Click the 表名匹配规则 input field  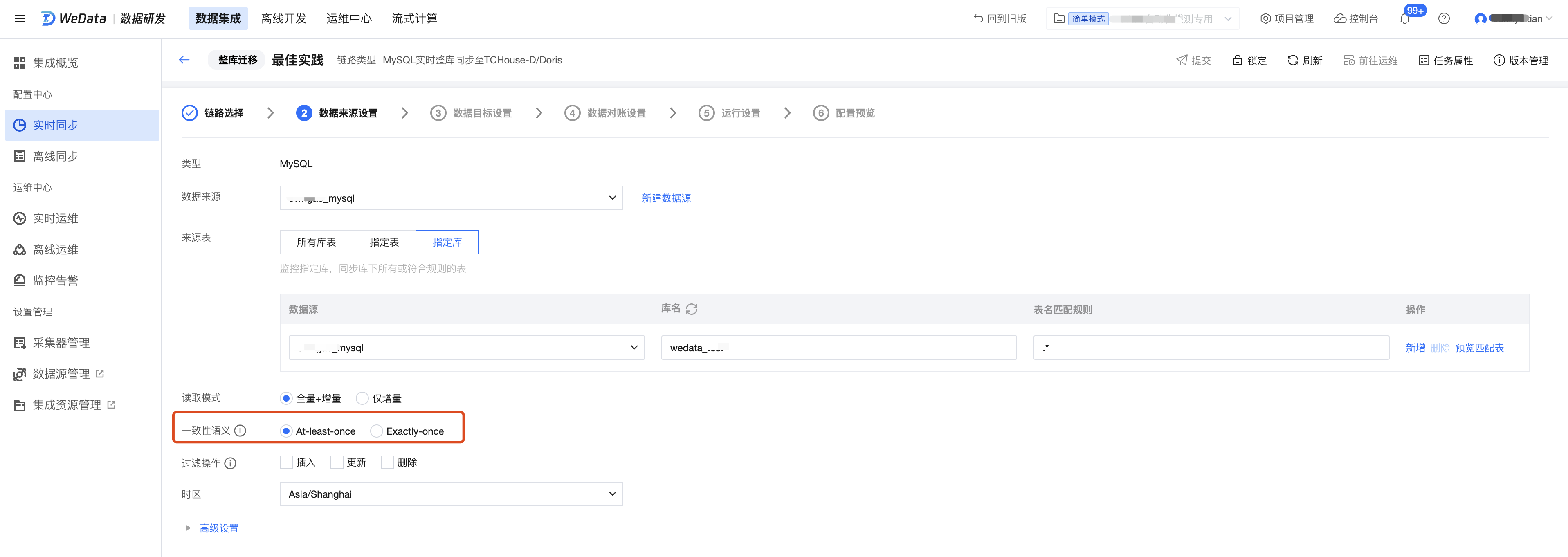1211,348
